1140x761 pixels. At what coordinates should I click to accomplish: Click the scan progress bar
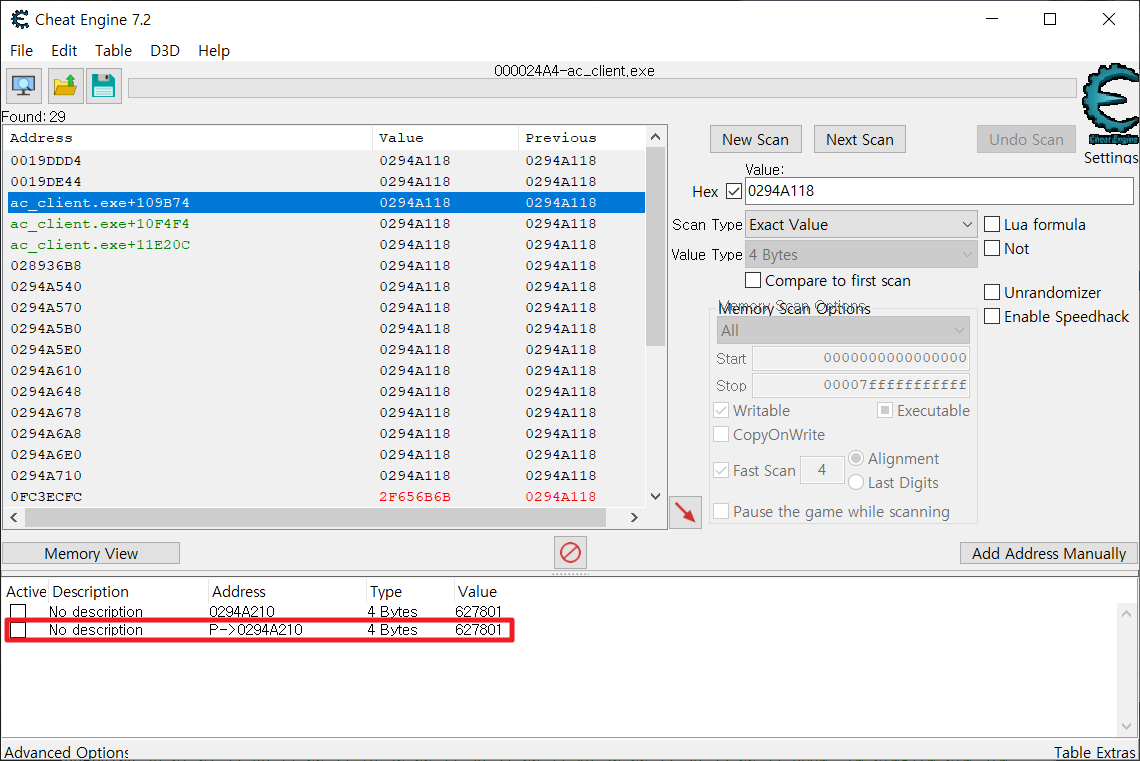tap(602, 88)
